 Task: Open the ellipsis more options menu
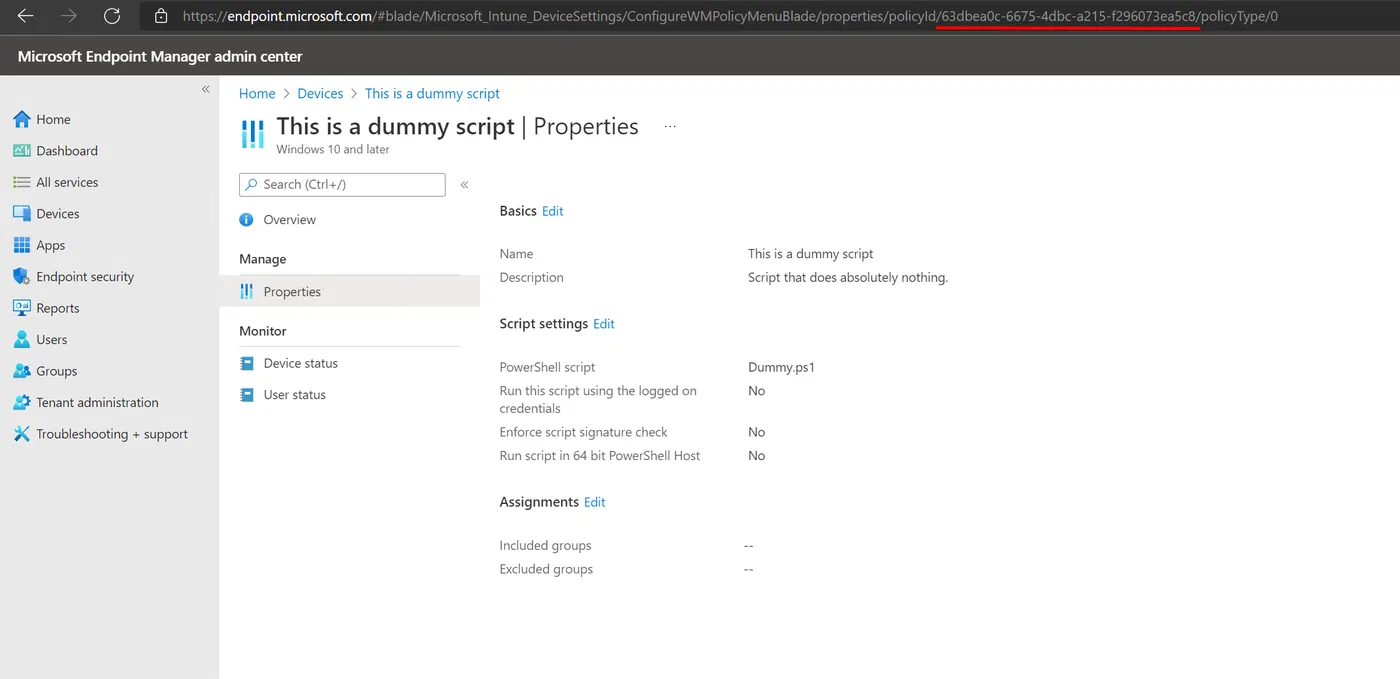pos(670,127)
